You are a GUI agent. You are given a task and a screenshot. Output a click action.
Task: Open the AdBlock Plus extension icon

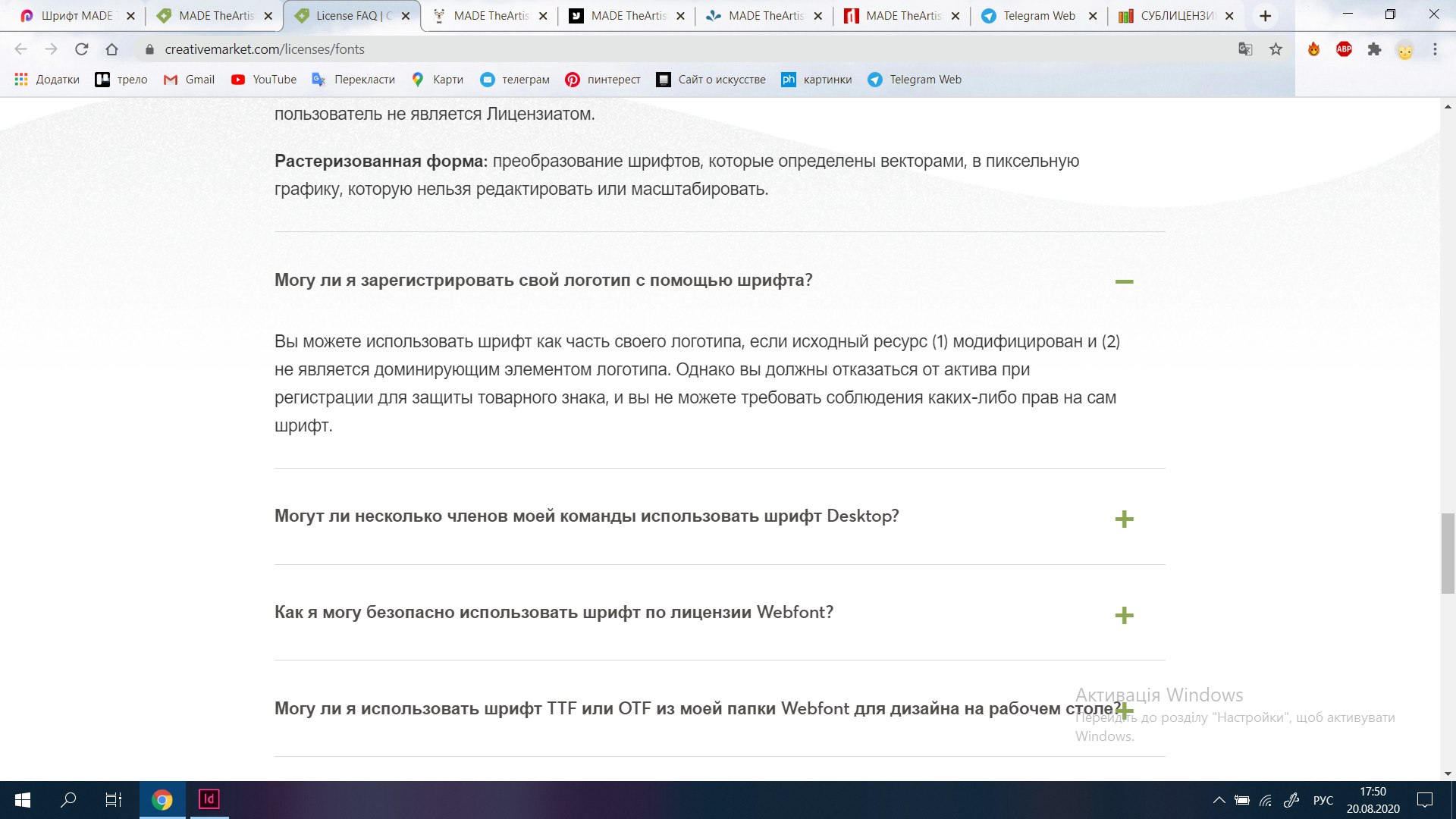click(x=1344, y=49)
